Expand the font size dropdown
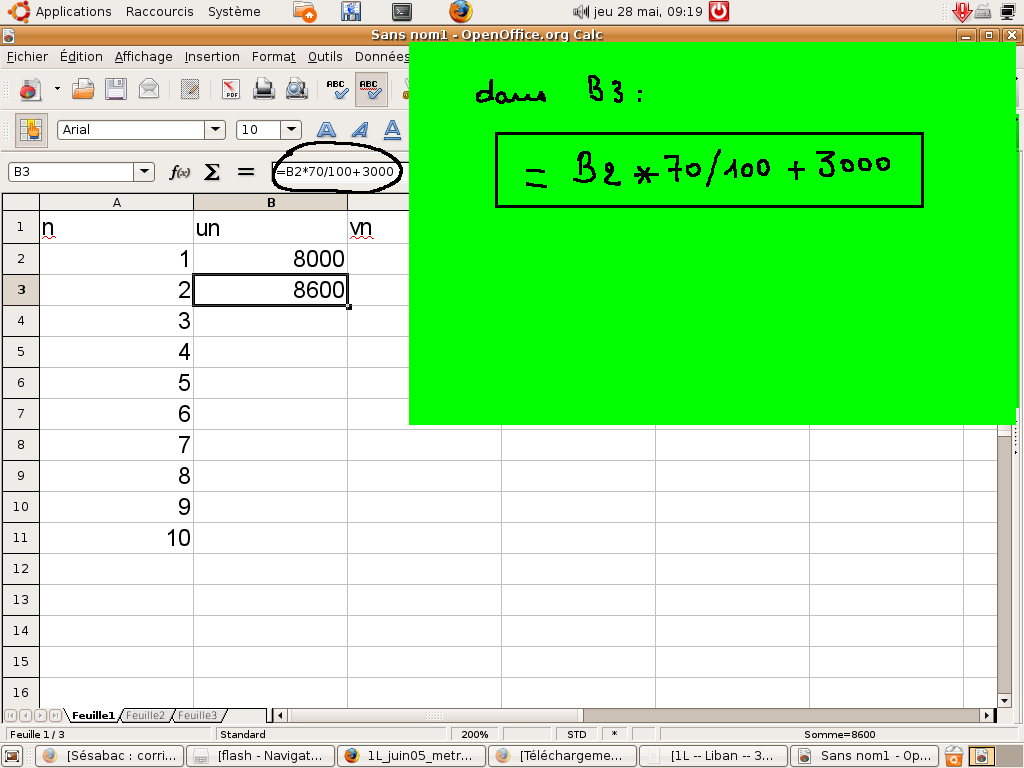 point(291,130)
